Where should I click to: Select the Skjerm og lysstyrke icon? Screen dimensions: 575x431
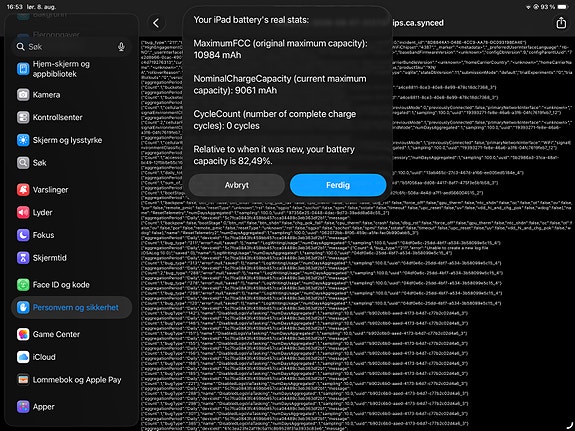point(23,140)
